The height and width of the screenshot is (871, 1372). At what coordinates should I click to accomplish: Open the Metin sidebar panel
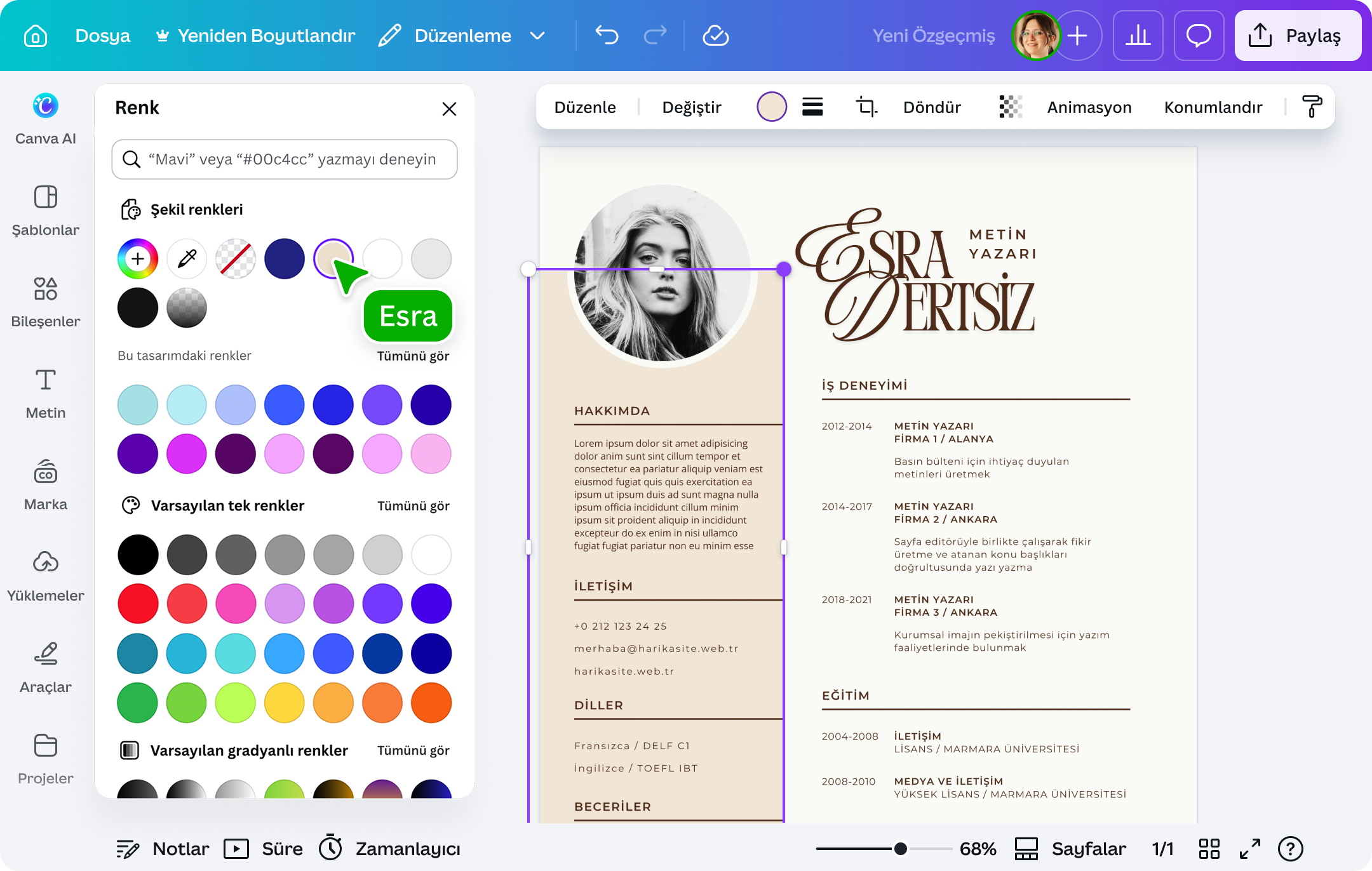[46, 394]
